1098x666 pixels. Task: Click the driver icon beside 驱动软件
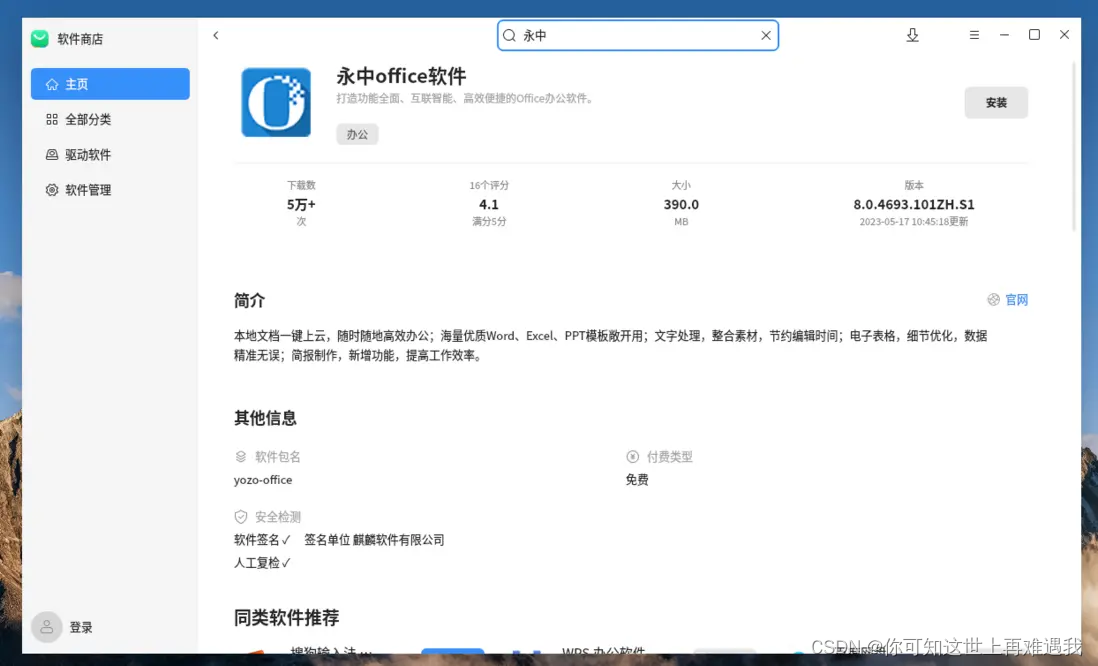[x=52, y=155]
